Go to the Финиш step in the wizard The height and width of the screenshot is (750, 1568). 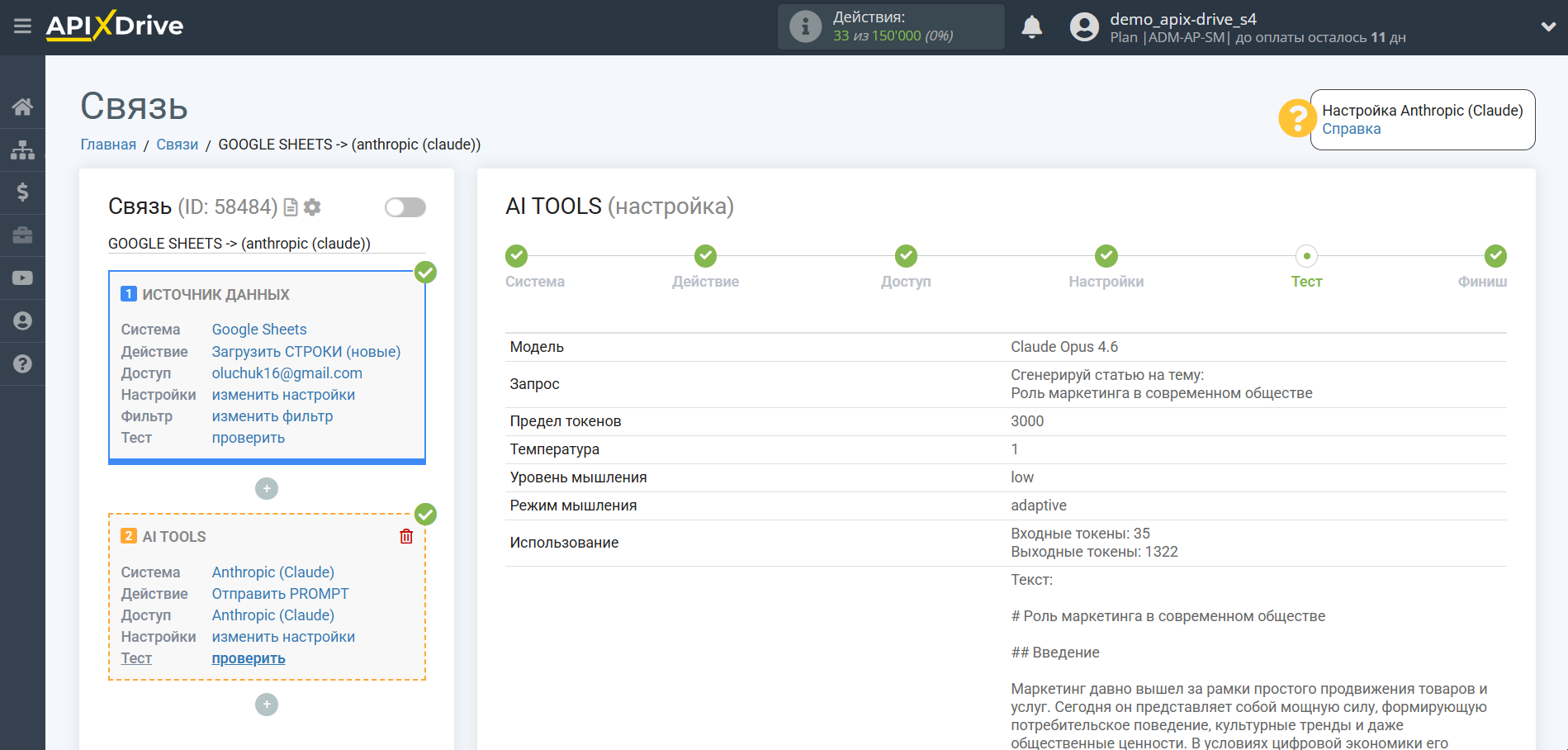tap(1495, 257)
